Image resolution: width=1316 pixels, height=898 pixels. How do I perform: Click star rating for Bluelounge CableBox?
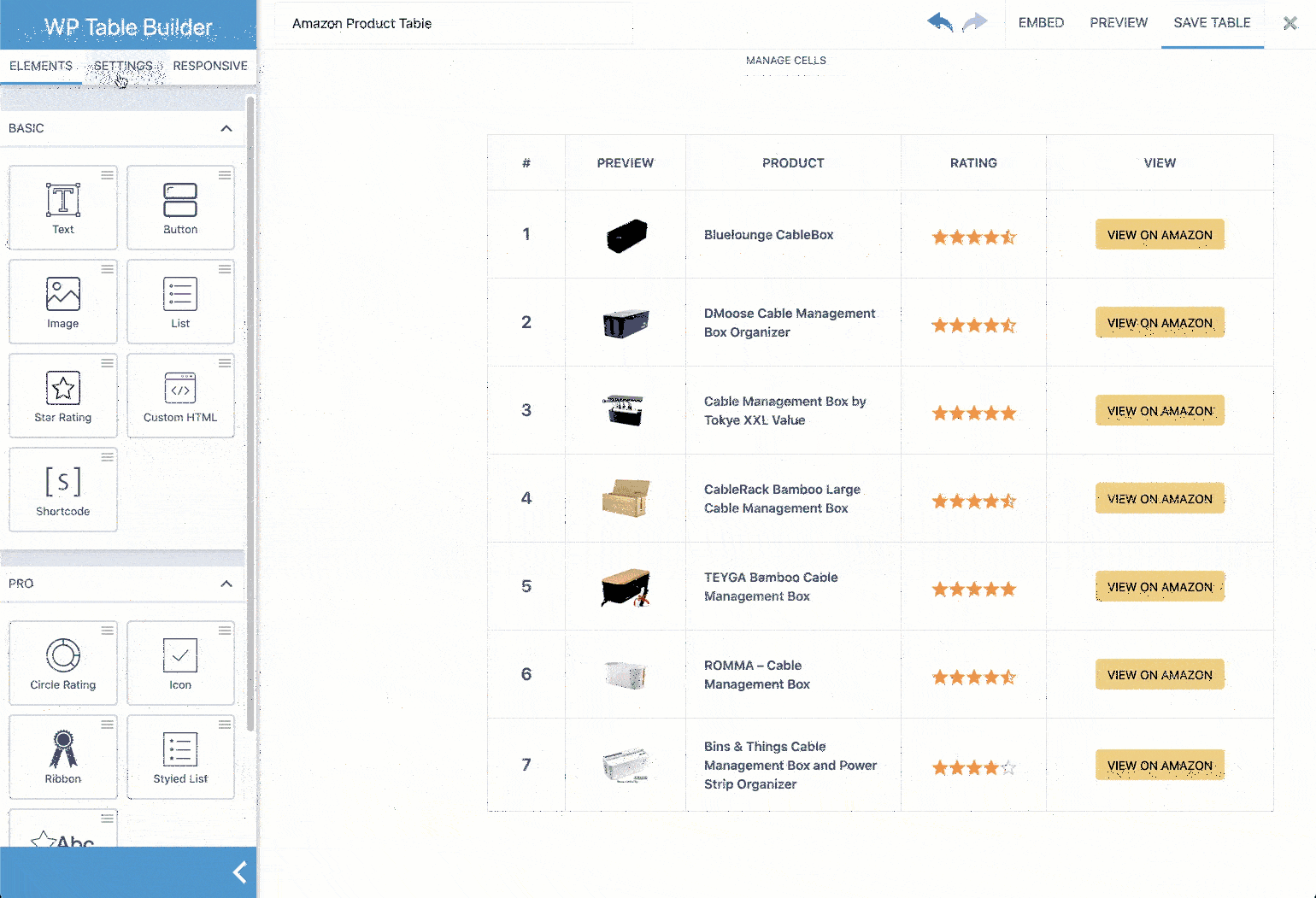974,237
